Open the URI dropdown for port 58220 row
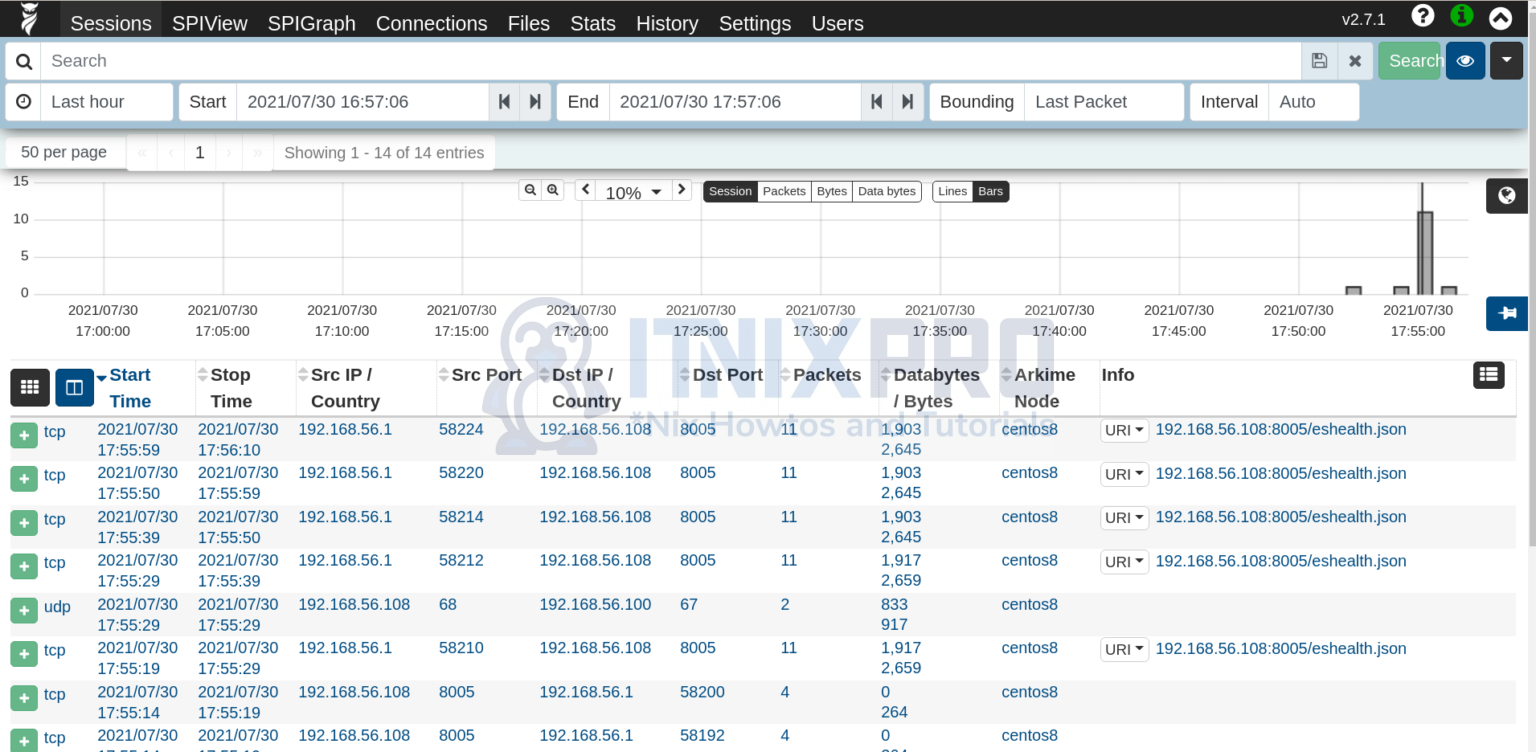Viewport: 1536px width, 752px height. pos(1125,474)
